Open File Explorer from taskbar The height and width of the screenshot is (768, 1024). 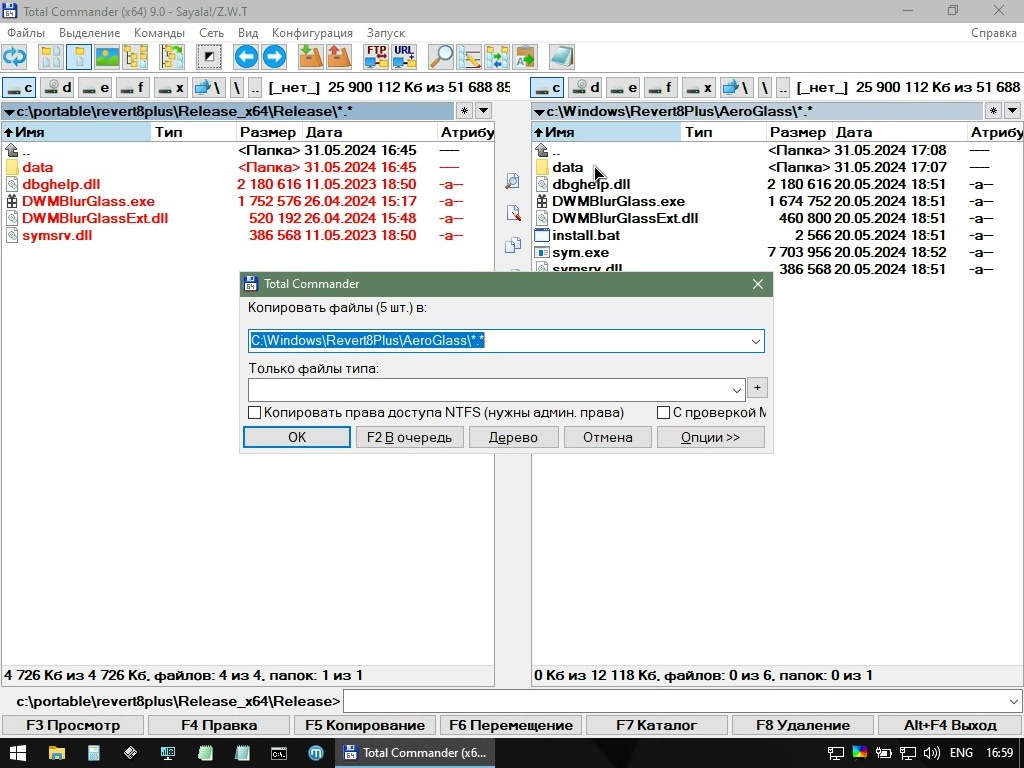coord(56,752)
